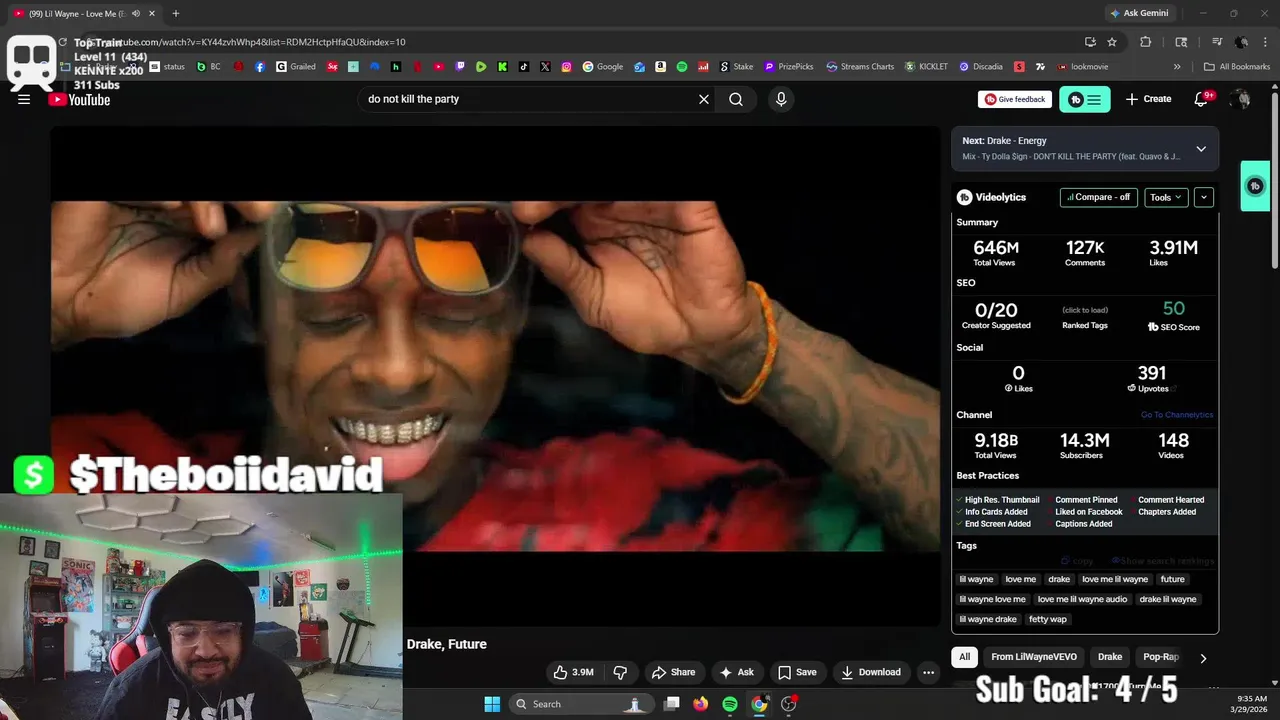Select the Drake filter chip
This screenshot has height=720, width=1280.
[x=1110, y=657]
